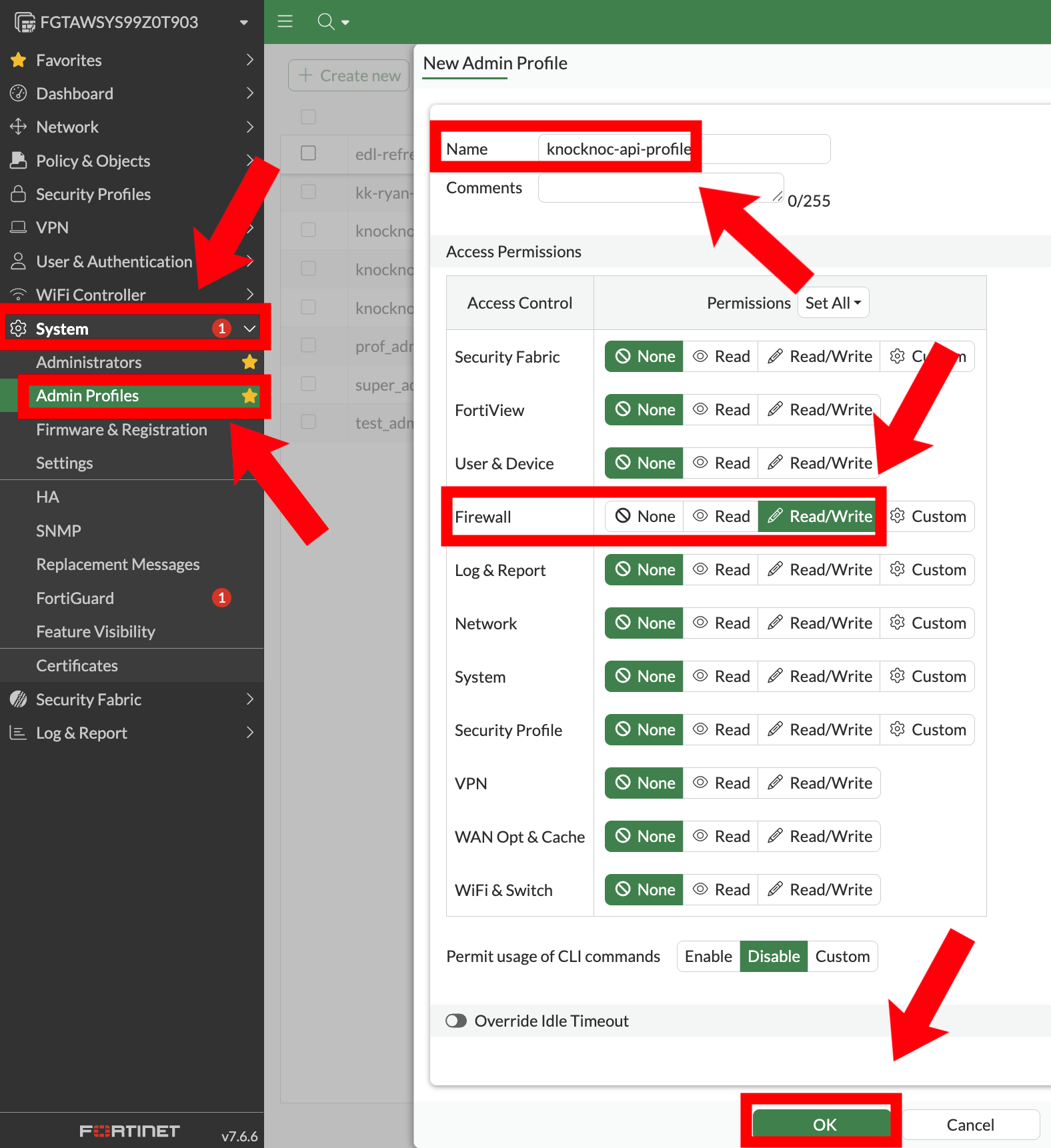Go to the Certificates menu item

pyautogui.click(x=77, y=665)
